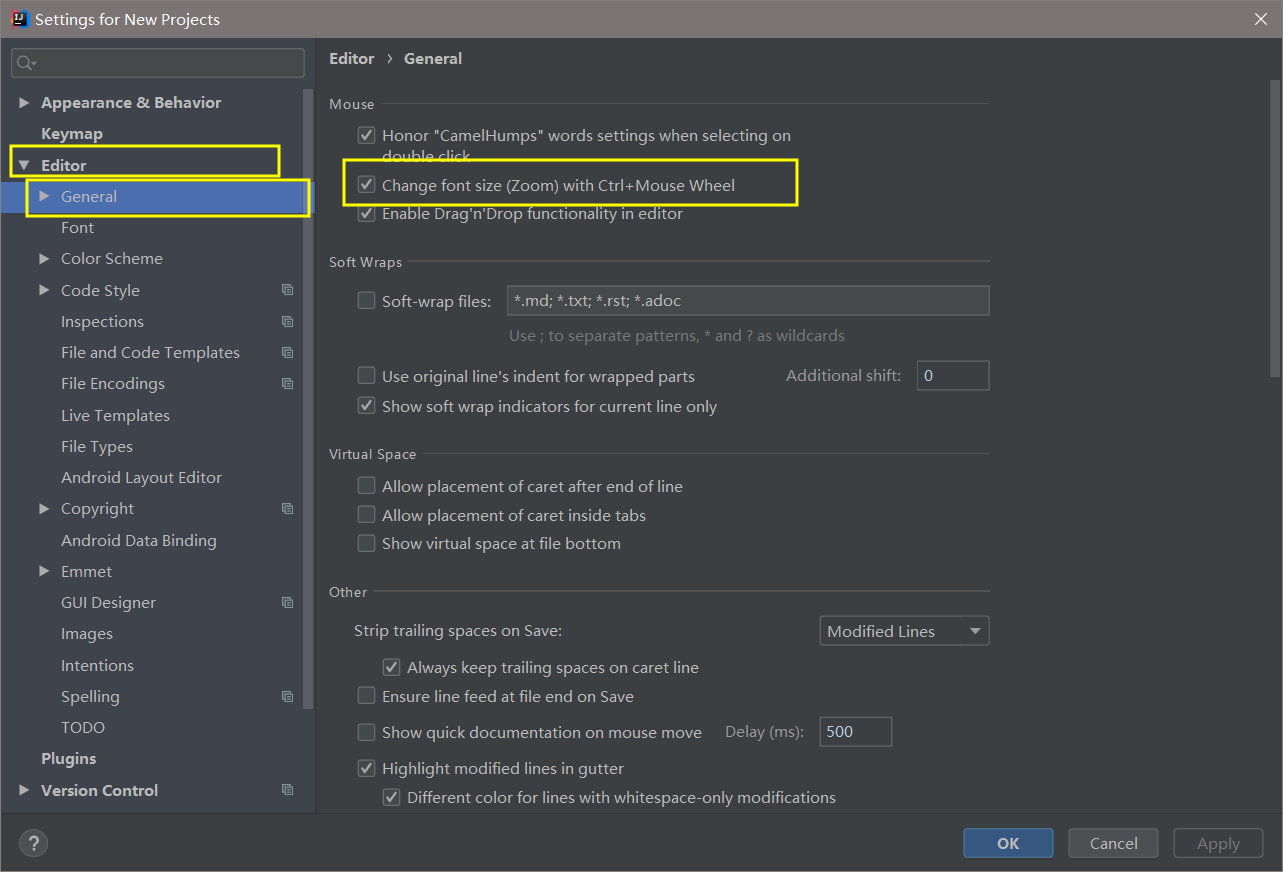Image resolution: width=1283 pixels, height=872 pixels.
Task: Toggle Show soft wrap indicators for current line only
Action: (x=366, y=406)
